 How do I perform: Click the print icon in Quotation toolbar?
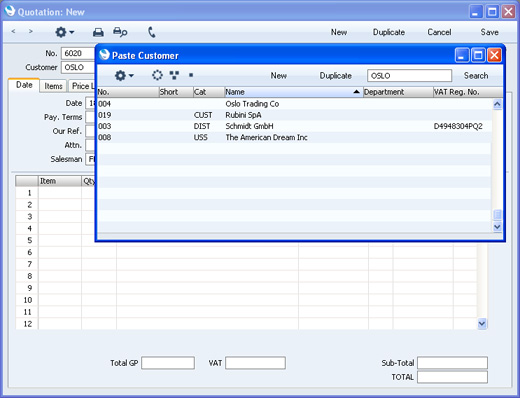(x=98, y=32)
